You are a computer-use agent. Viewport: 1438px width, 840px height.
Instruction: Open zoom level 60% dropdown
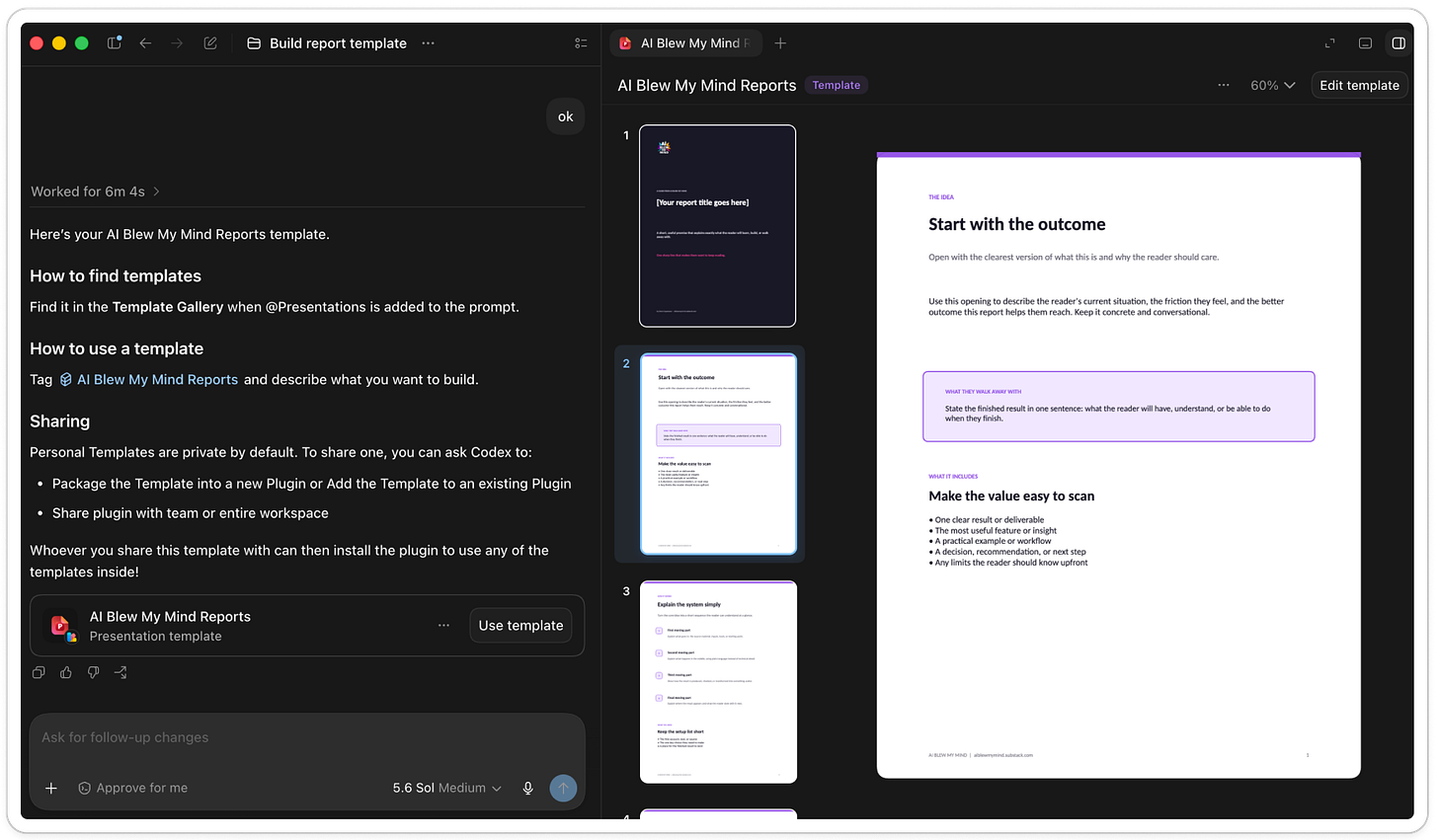click(x=1272, y=85)
